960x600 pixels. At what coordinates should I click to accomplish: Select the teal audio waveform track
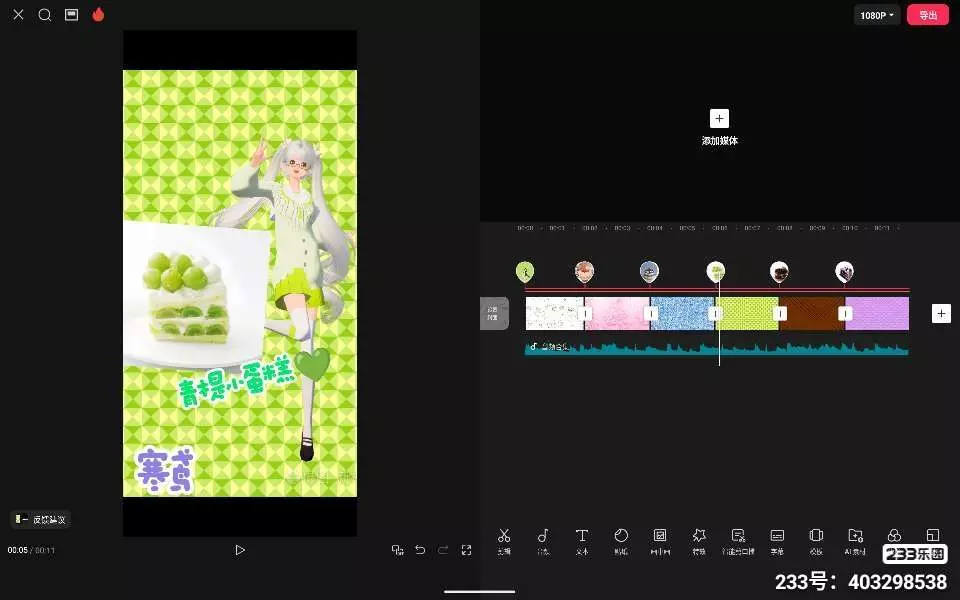(x=716, y=348)
